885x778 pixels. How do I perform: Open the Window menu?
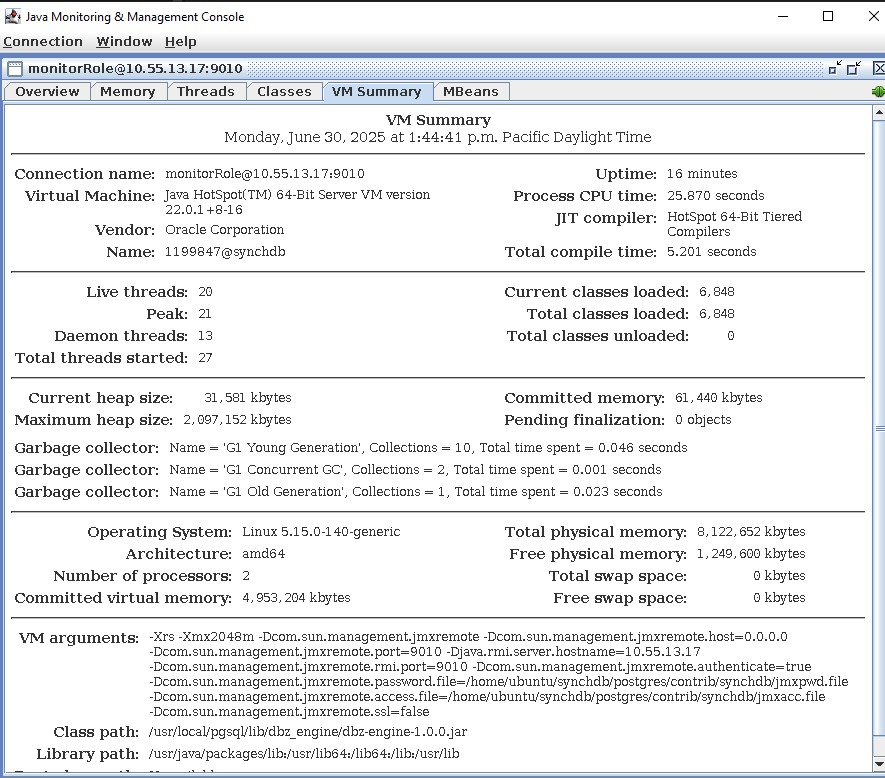point(124,41)
